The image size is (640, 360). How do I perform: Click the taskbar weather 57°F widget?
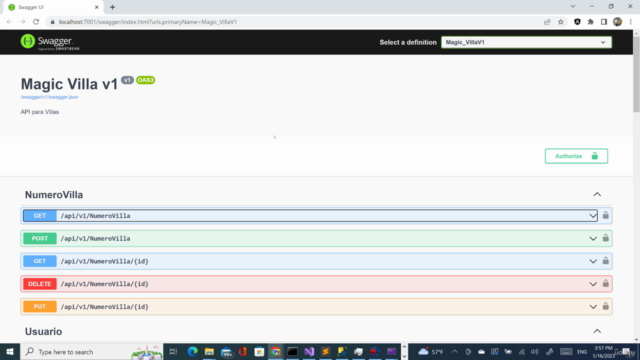click(431, 351)
